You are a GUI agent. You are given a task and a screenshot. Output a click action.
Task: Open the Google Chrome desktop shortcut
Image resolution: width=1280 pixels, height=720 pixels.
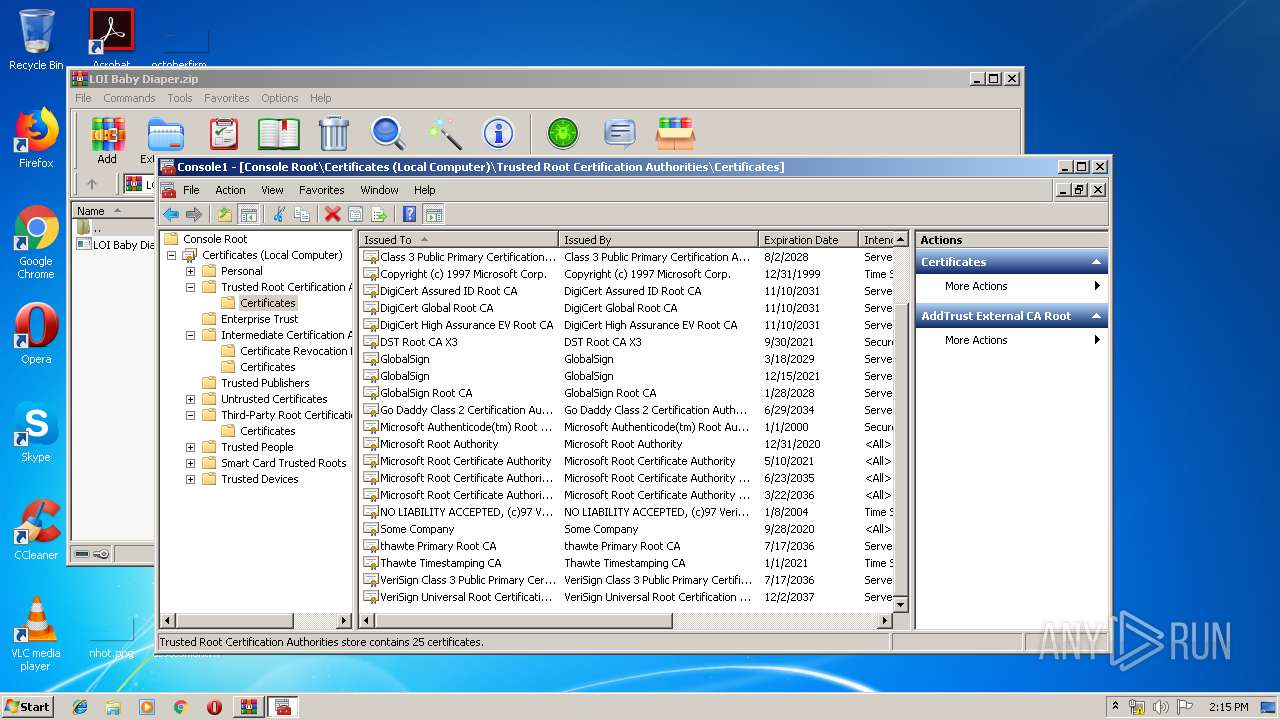tap(36, 242)
